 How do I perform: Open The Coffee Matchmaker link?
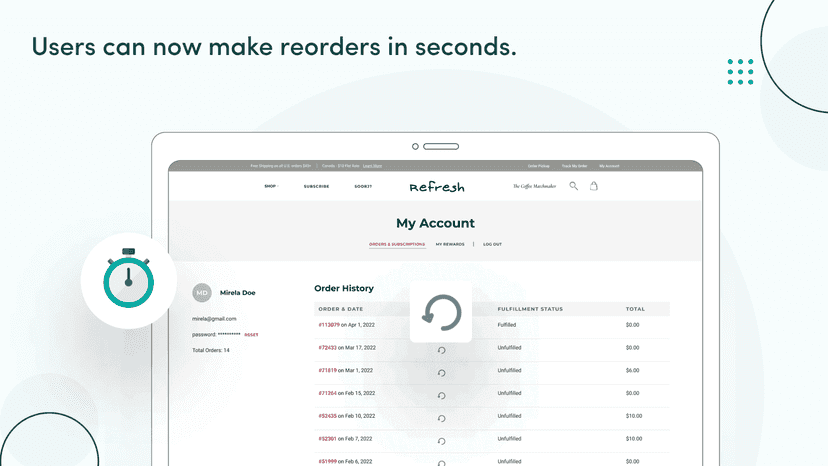[534, 187]
